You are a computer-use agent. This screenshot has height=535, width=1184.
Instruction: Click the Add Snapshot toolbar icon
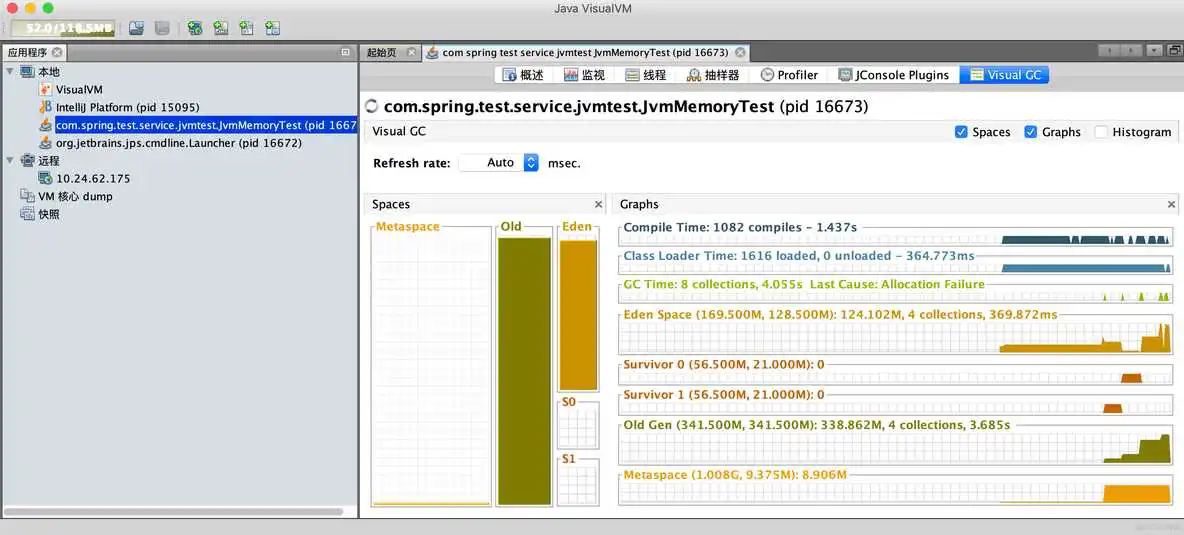[273, 28]
